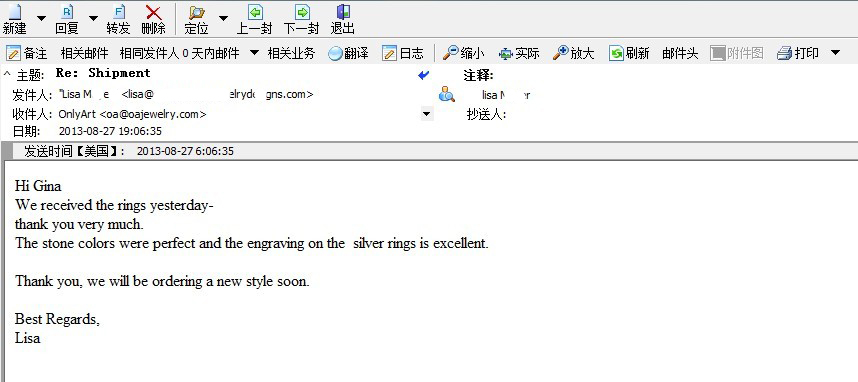Click the 备注 (Remarks) note icon
The width and height of the screenshot is (858, 382).
tap(13, 53)
